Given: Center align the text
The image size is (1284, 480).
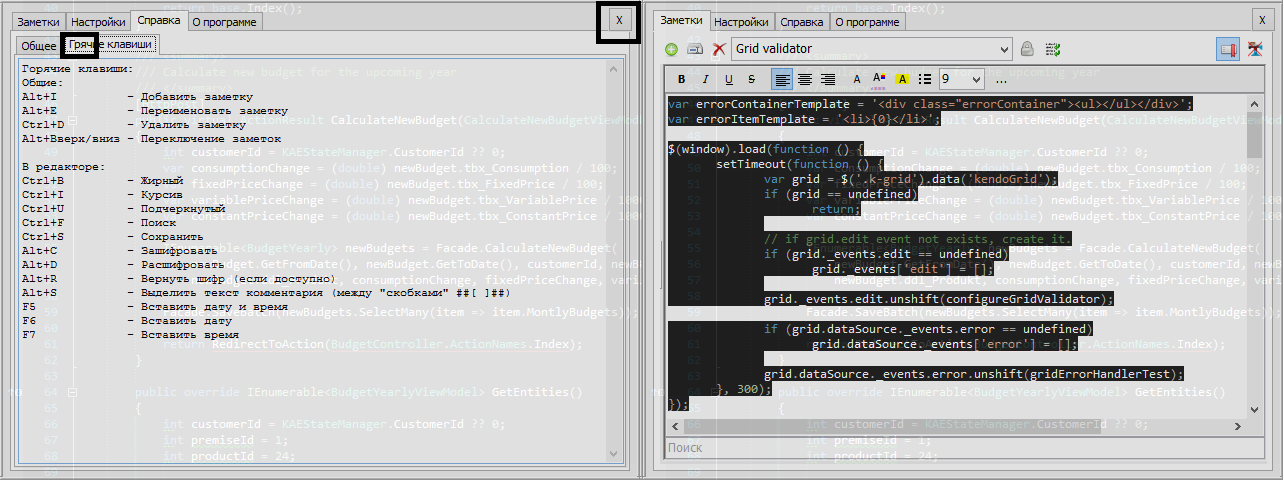Looking at the screenshot, I should tap(805, 79).
